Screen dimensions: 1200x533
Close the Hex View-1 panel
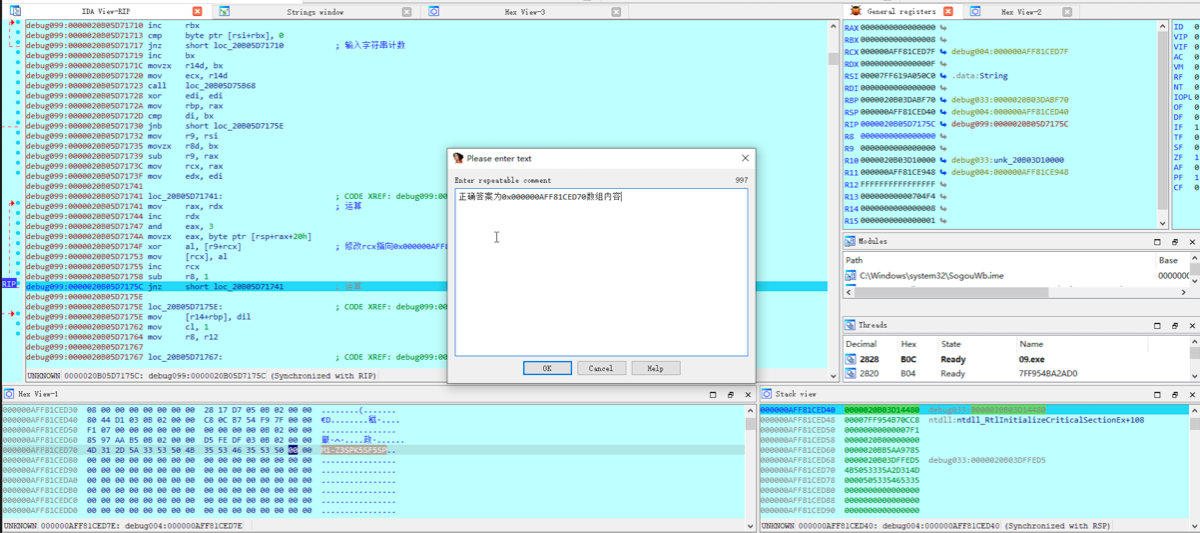pos(749,394)
